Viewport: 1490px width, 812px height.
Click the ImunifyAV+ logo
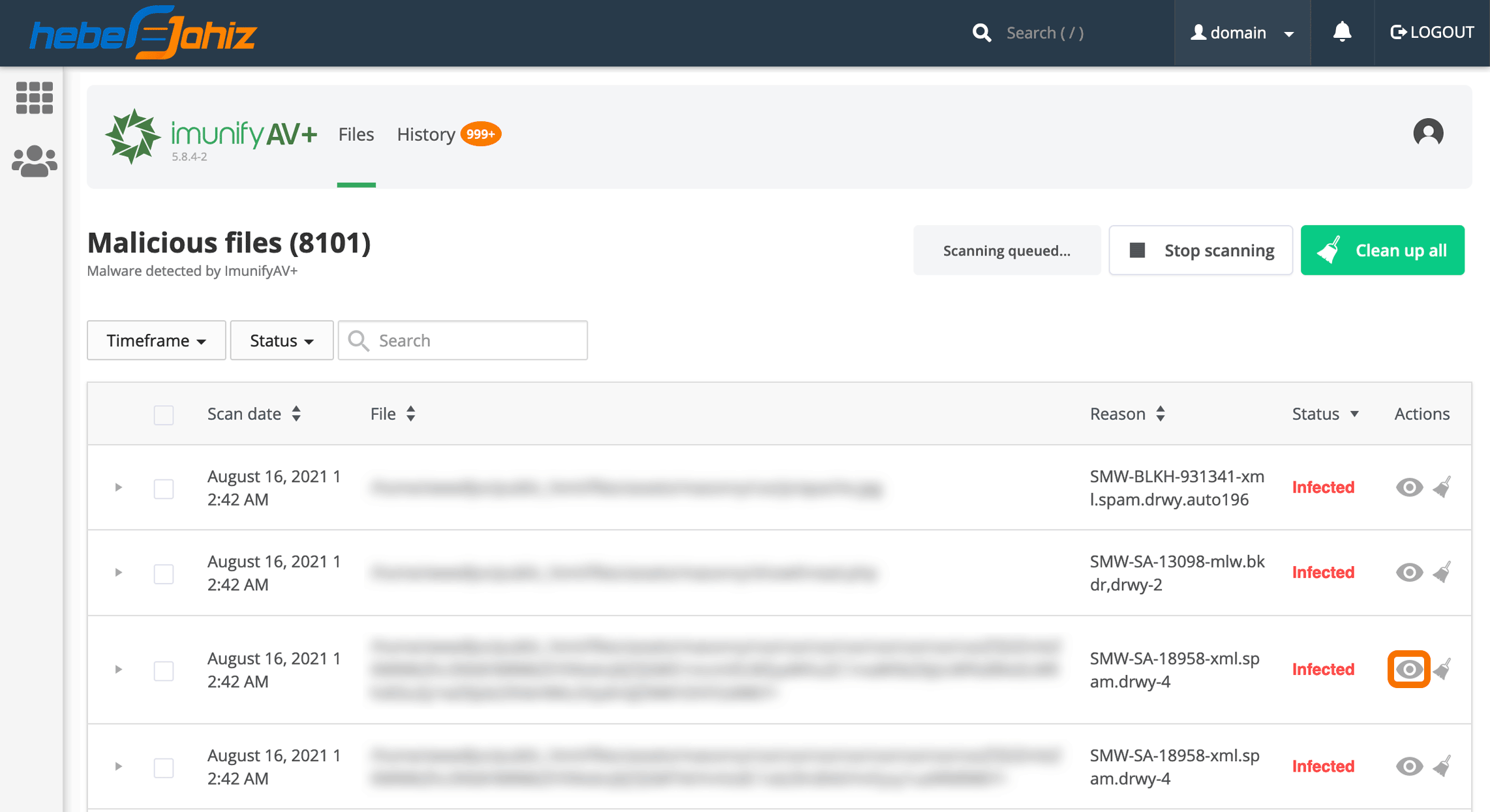(x=134, y=136)
